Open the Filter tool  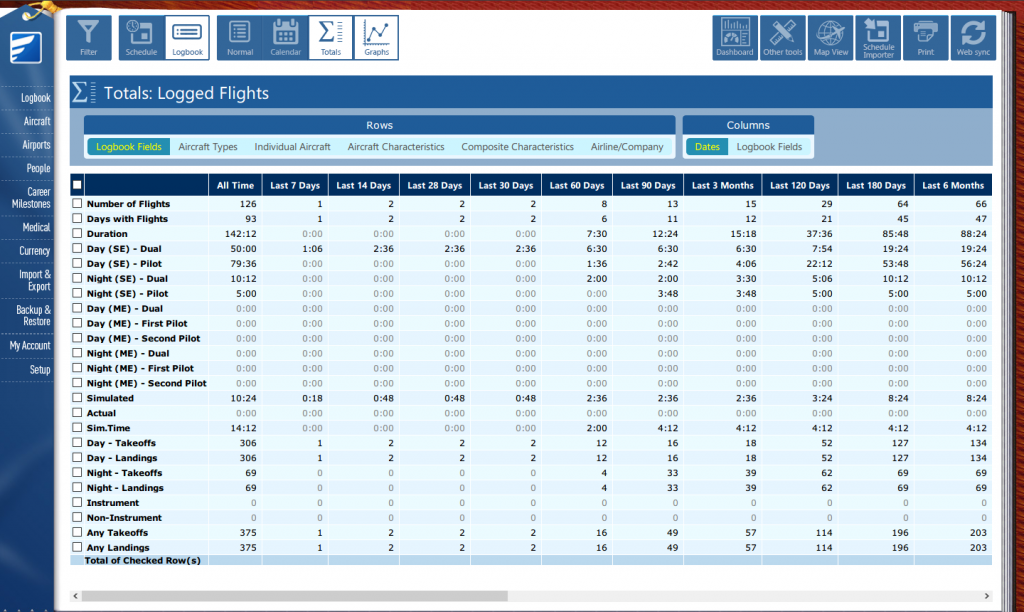tap(89, 37)
